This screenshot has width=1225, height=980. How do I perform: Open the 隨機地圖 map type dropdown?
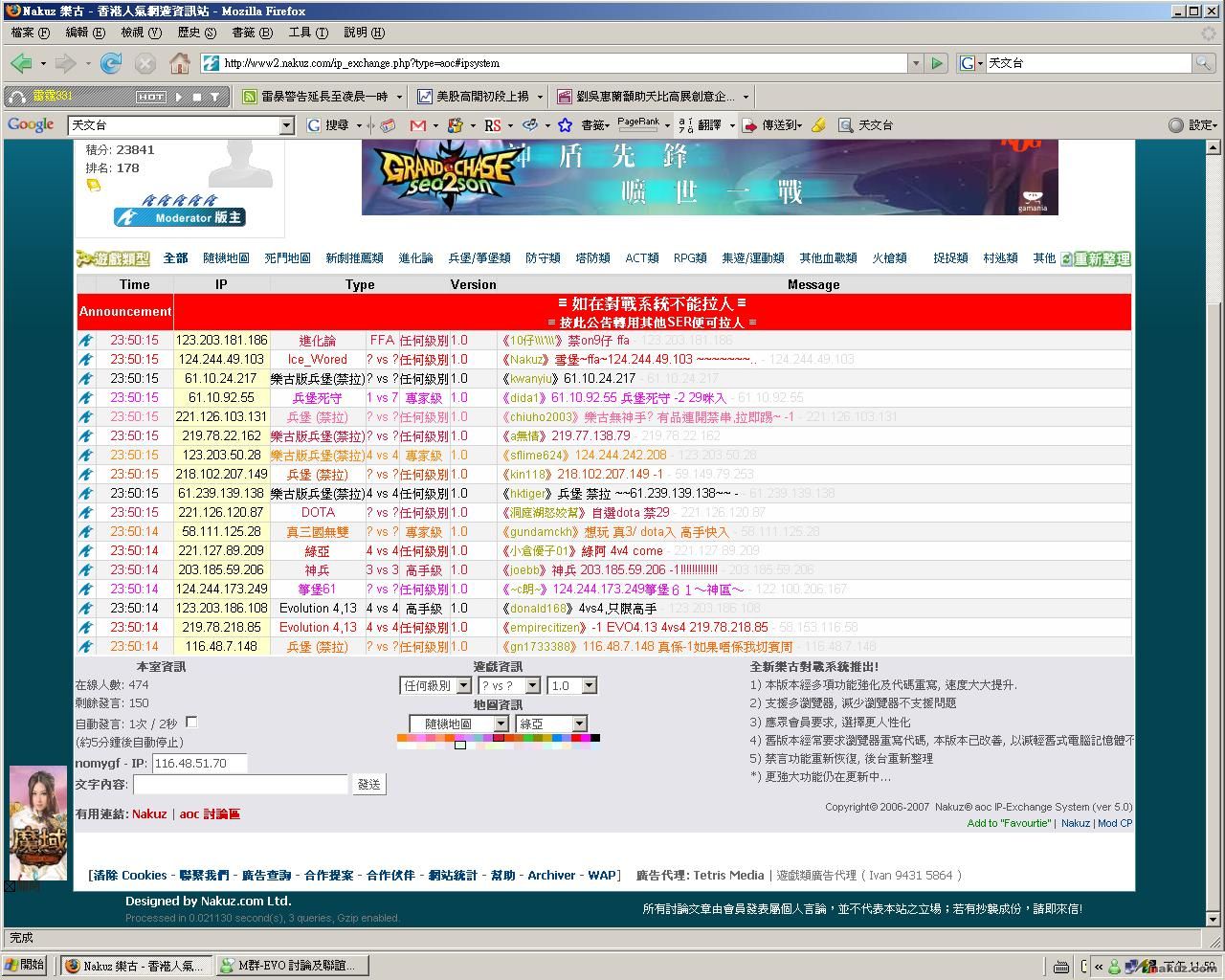click(x=458, y=724)
